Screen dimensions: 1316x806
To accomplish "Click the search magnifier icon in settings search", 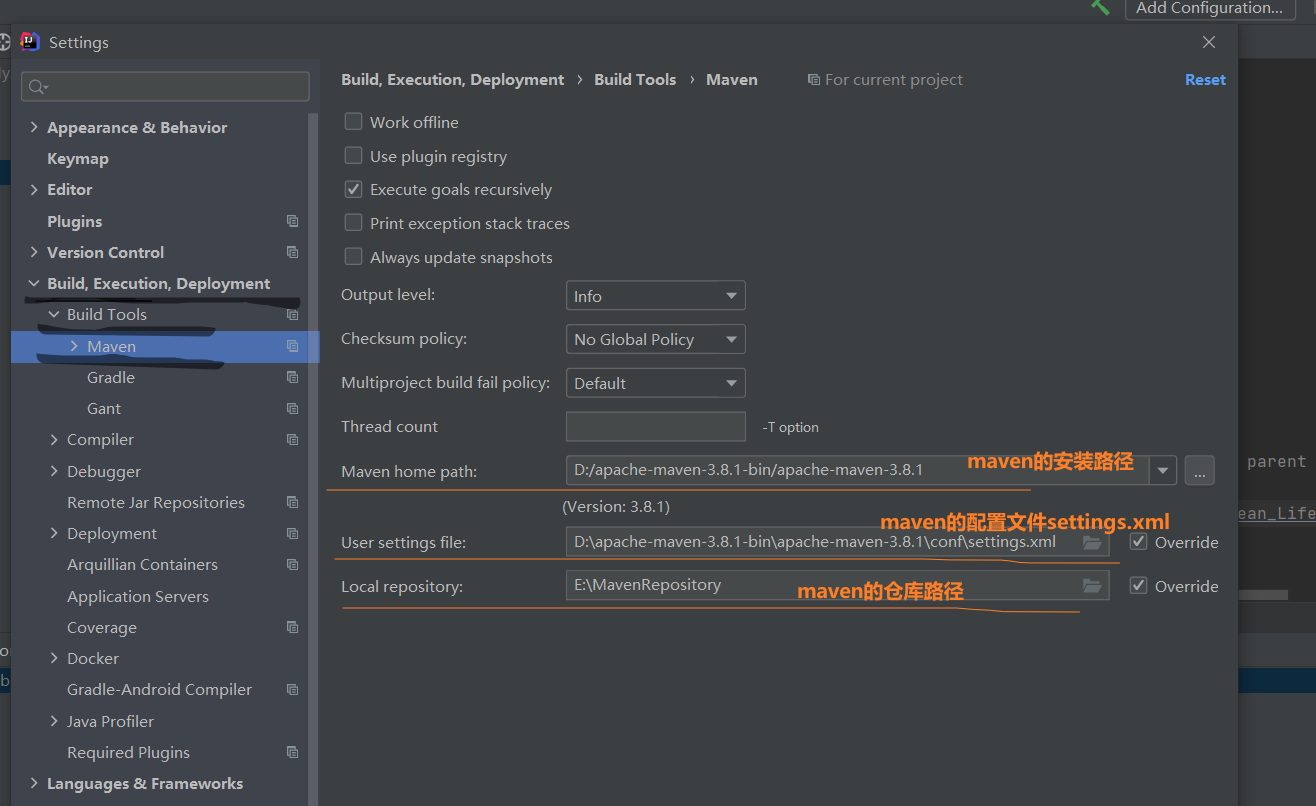I will (38, 87).
